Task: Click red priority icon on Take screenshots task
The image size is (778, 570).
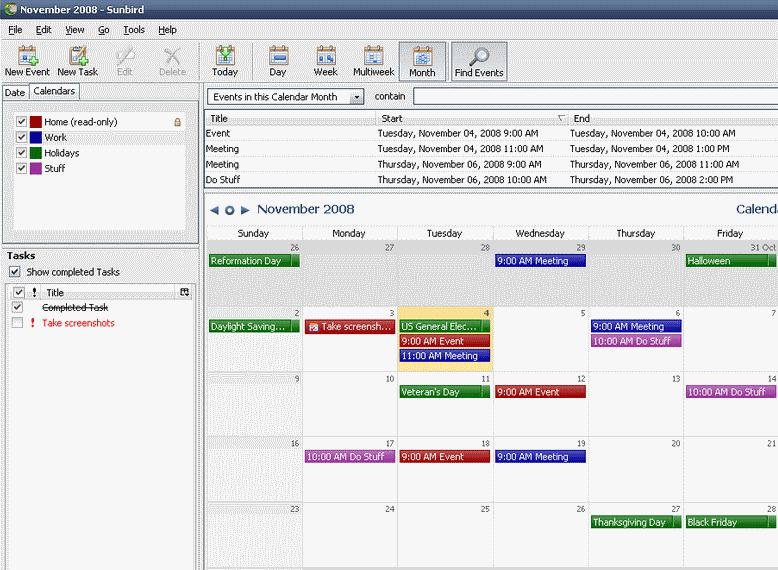Action: point(33,323)
